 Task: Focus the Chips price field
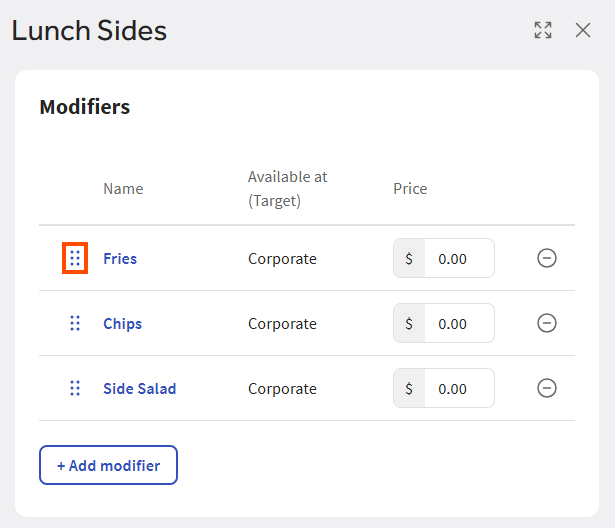[x=458, y=323]
